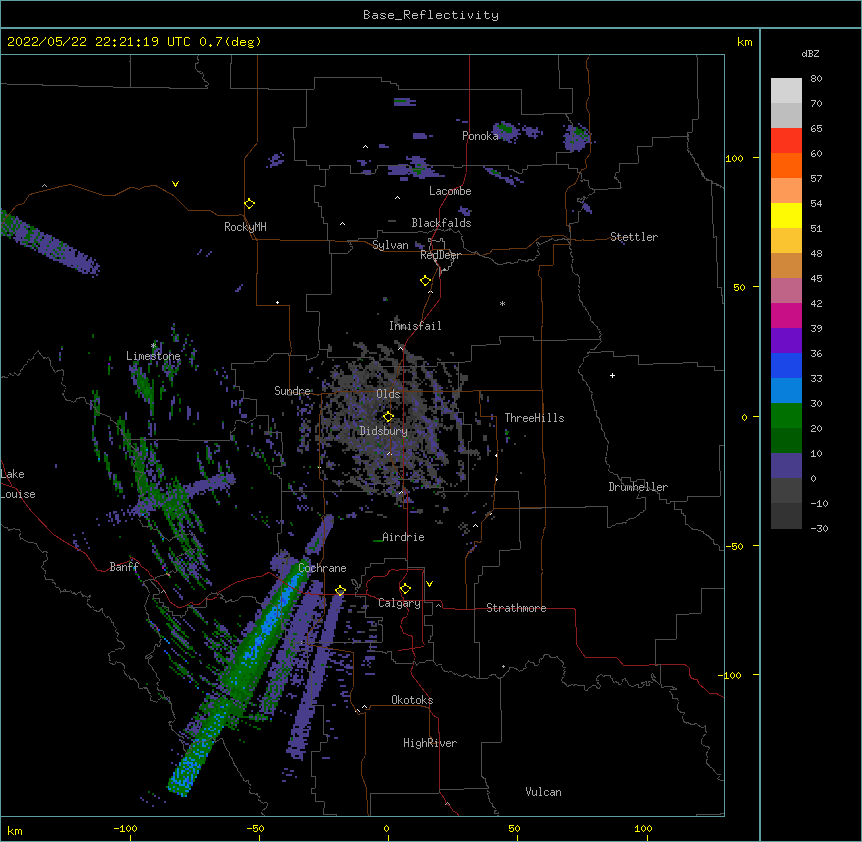This screenshot has height=842, width=862.
Task: Click the 39 dBZ purple legend swatch
Action: [786, 340]
